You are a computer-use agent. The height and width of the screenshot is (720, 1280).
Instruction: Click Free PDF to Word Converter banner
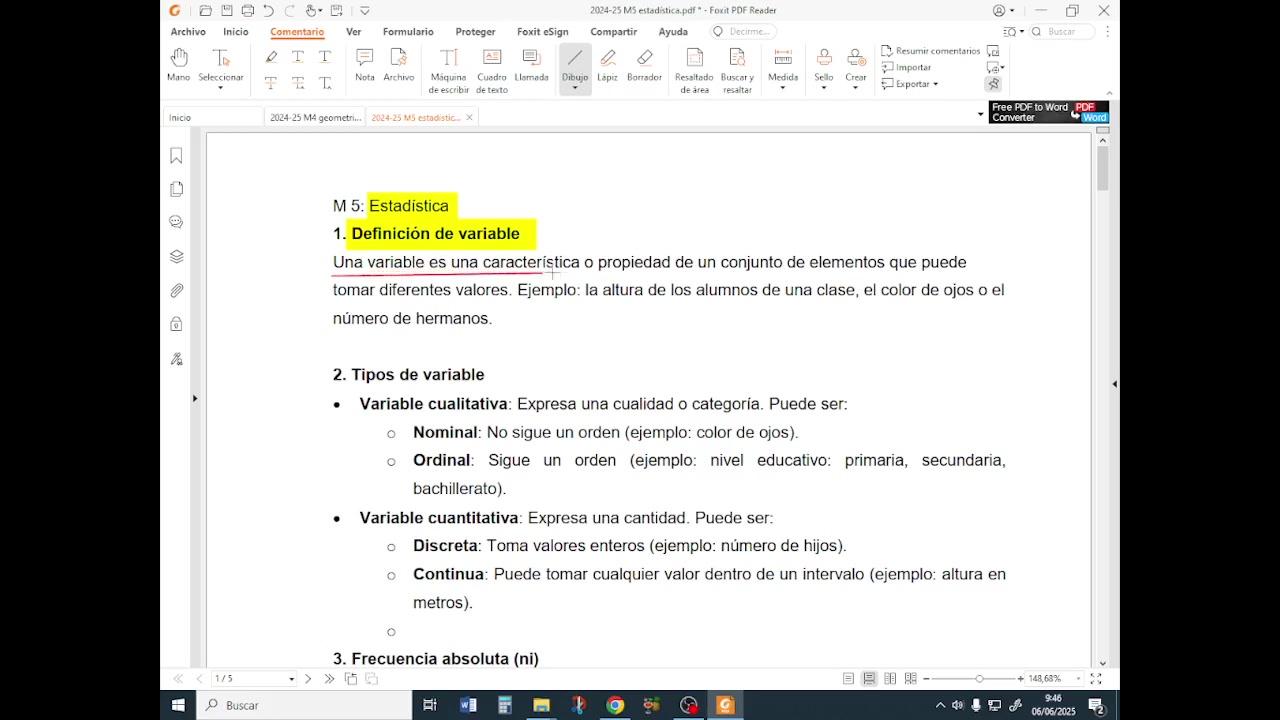[x=1049, y=112]
